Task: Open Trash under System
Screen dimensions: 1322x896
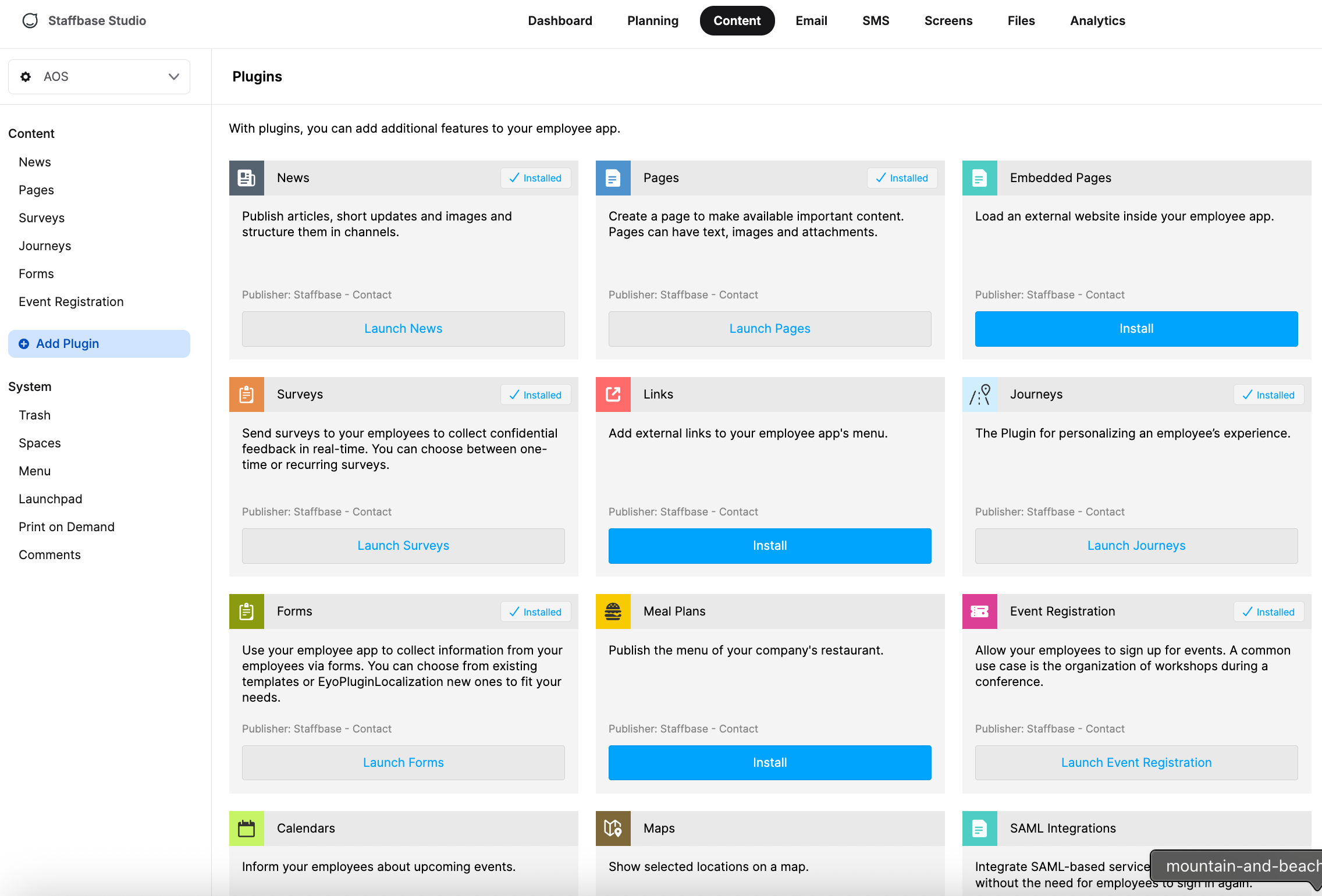Action: [x=34, y=415]
